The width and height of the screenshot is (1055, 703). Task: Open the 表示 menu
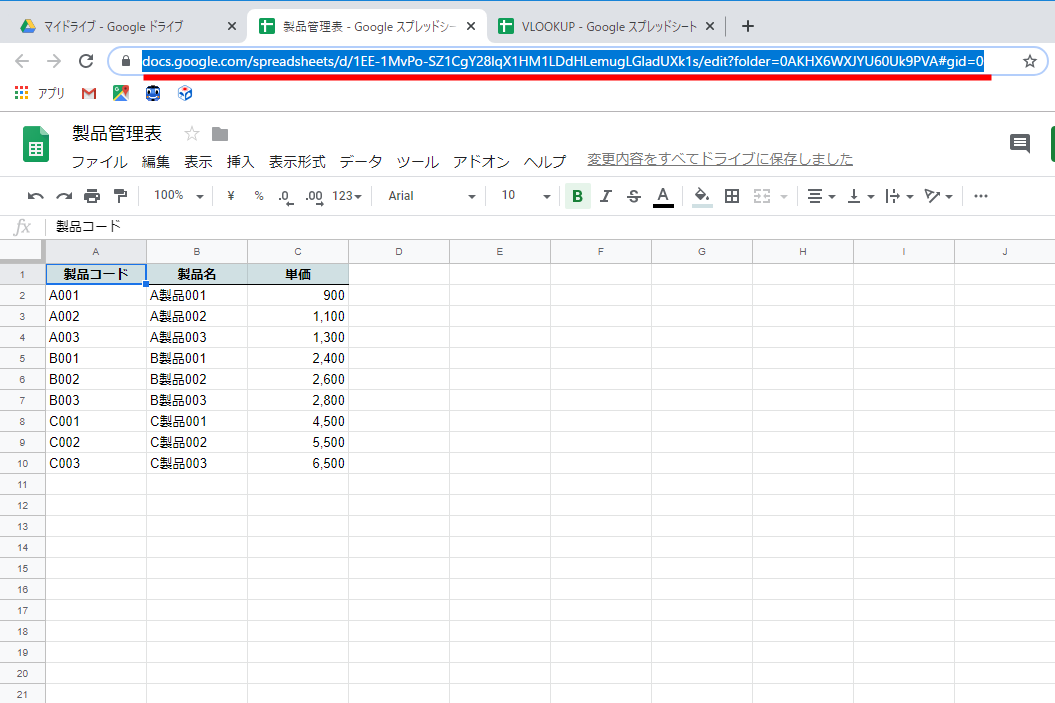pyautogui.click(x=198, y=161)
